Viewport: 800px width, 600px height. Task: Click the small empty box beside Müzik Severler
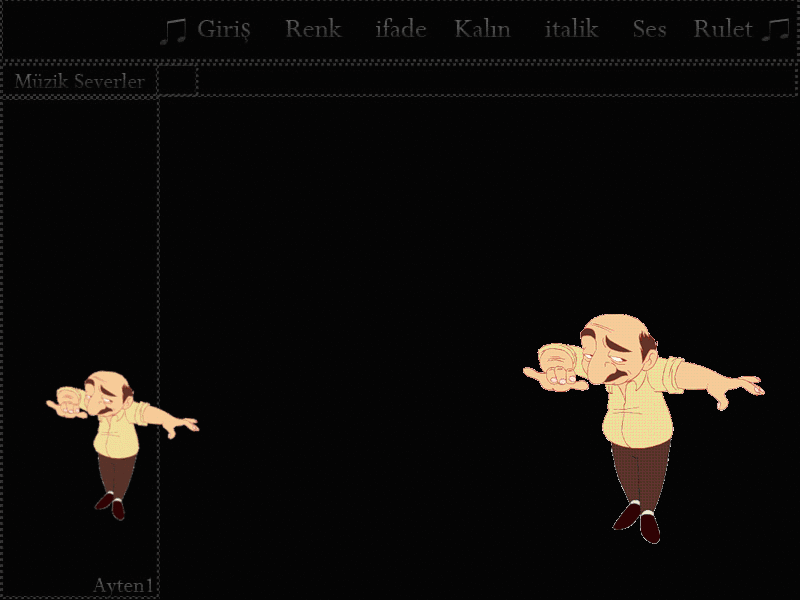[177, 81]
